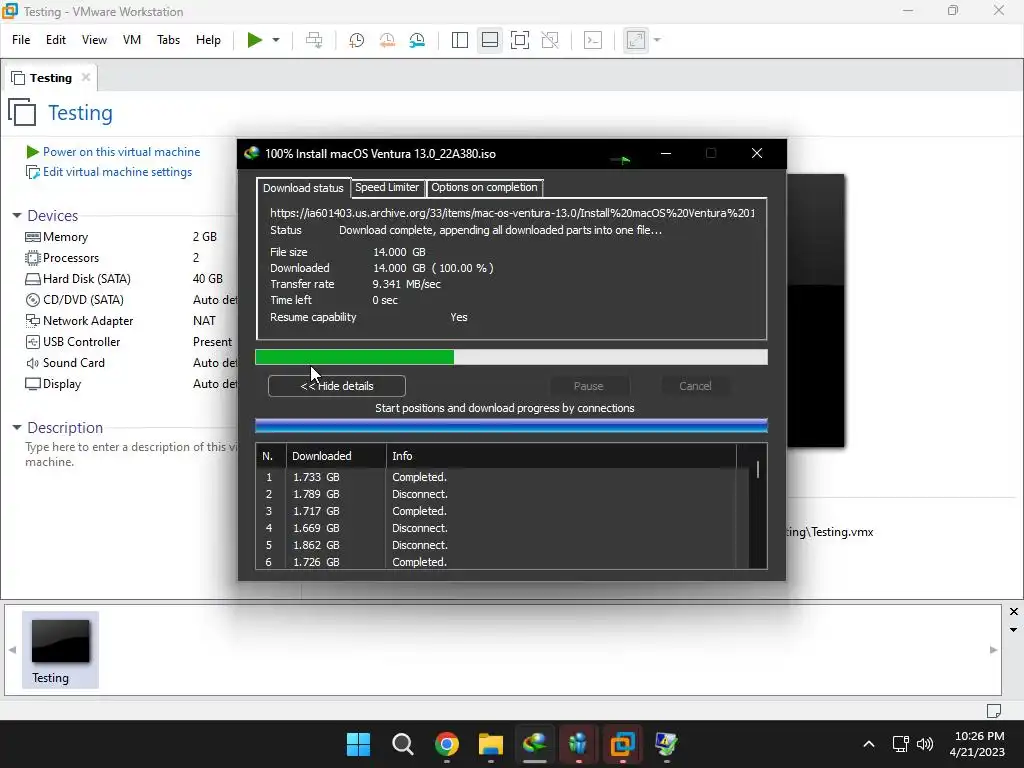This screenshot has width=1024, height=768.
Task: Open the stretch guest dropdown arrow
Action: tap(657, 40)
